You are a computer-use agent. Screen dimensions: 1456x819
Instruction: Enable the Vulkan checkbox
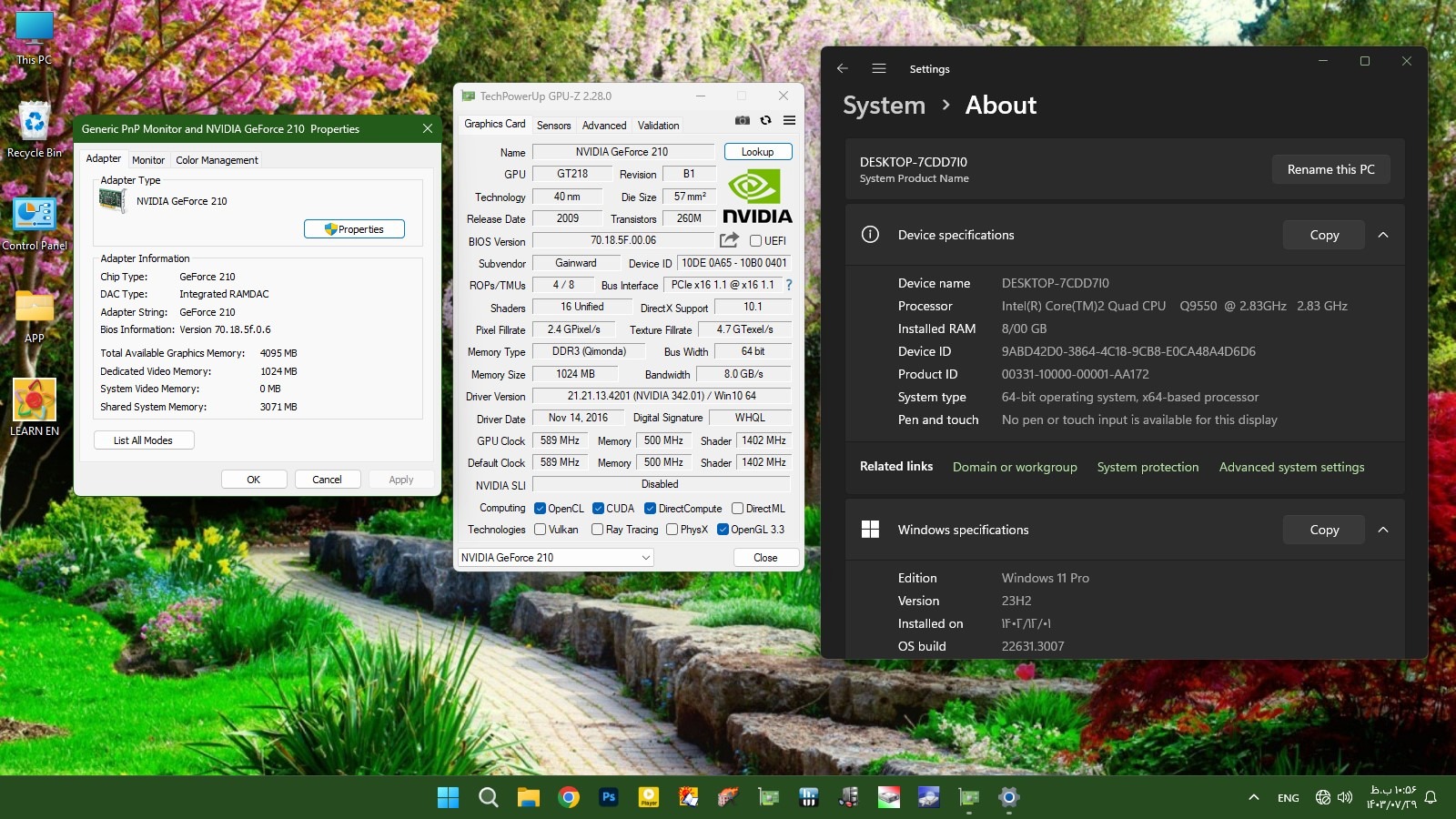click(541, 530)
